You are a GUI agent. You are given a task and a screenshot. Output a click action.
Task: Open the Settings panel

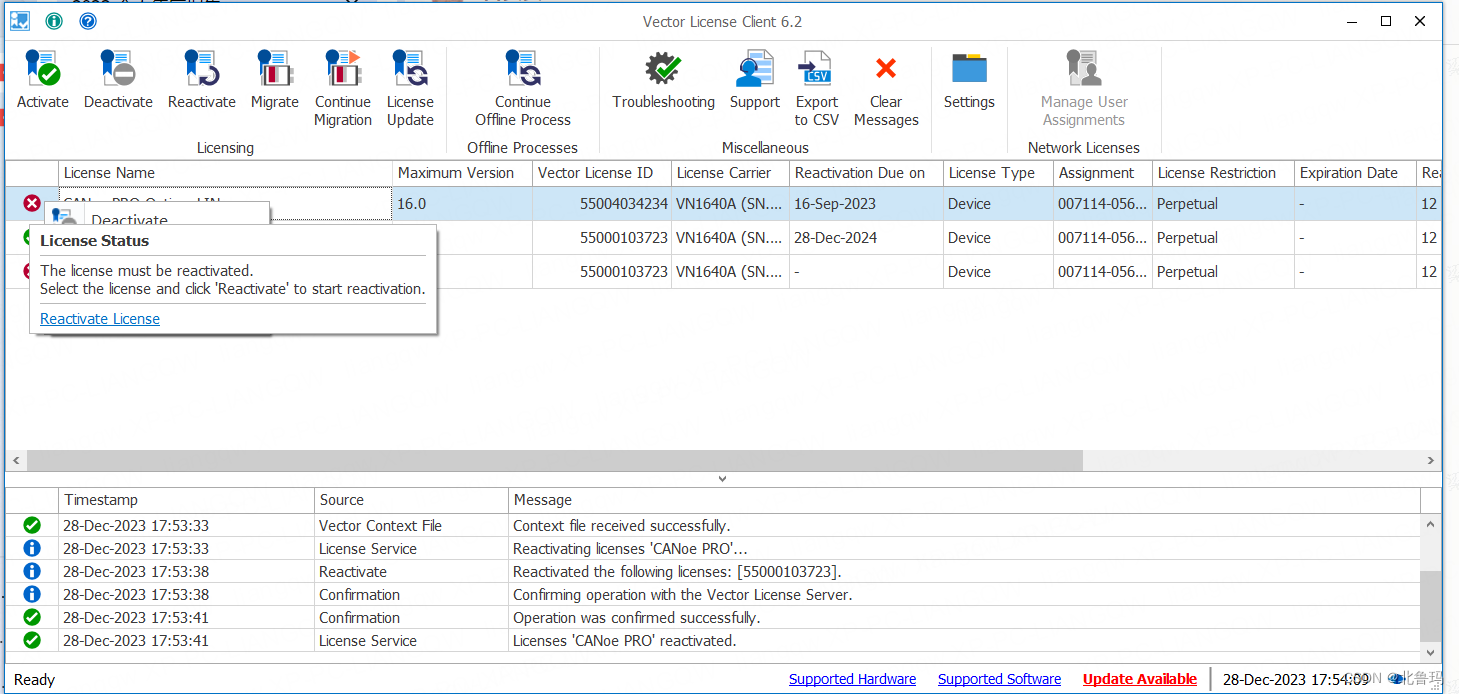tap(968, 78)
